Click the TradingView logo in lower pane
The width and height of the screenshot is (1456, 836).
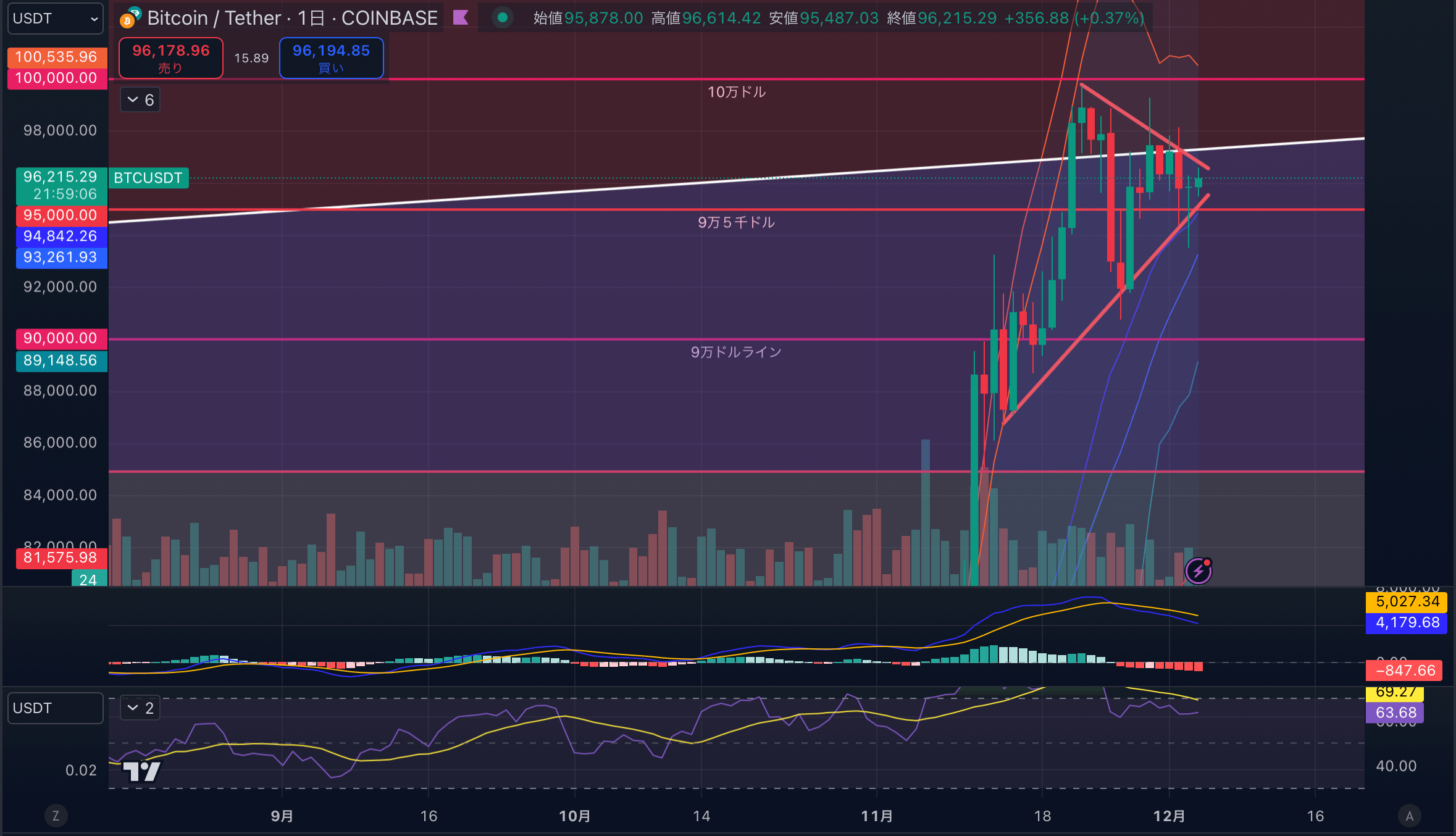[x=141, y=771]
